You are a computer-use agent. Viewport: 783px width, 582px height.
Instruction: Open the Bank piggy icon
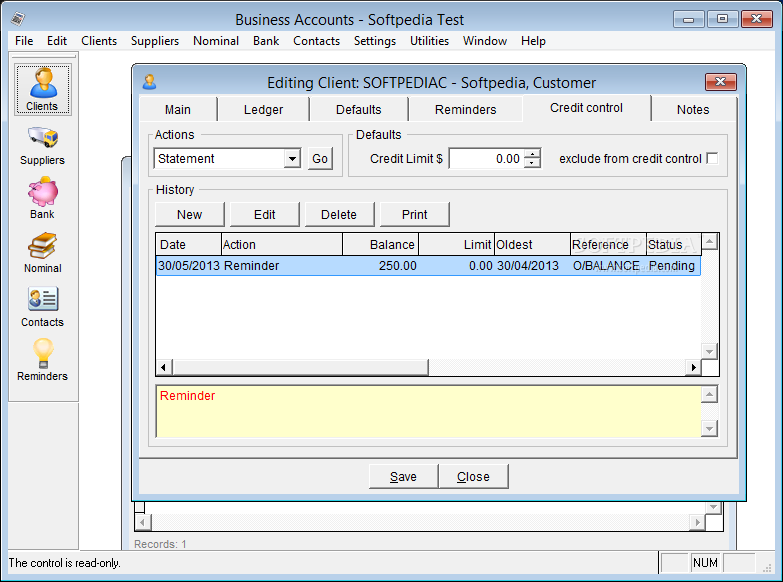42,191
